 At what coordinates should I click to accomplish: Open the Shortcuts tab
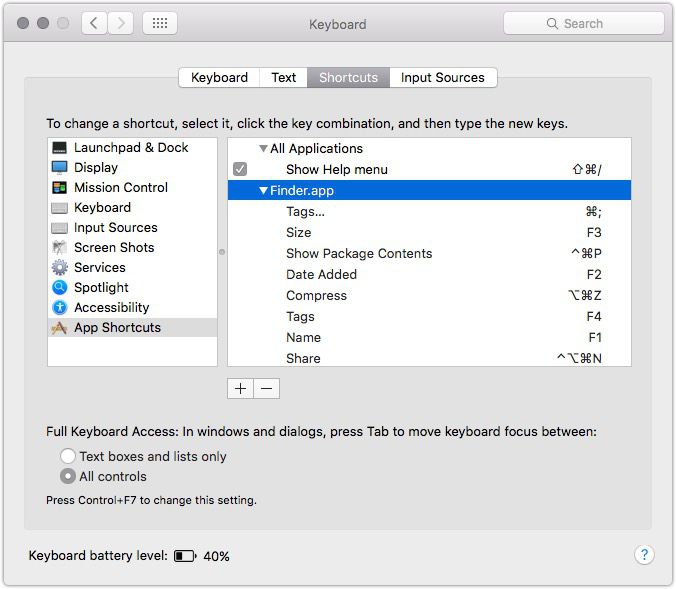pos(348,78)
